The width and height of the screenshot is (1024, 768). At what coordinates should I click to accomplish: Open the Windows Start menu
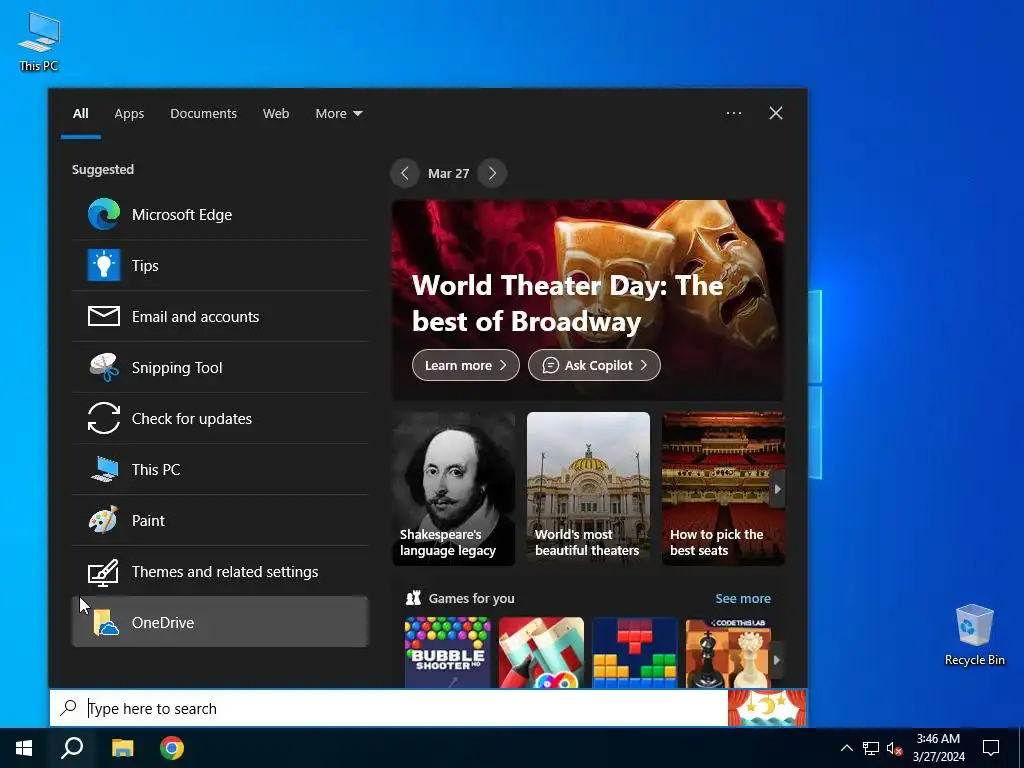pyautogui.click(x=24, y=748)
